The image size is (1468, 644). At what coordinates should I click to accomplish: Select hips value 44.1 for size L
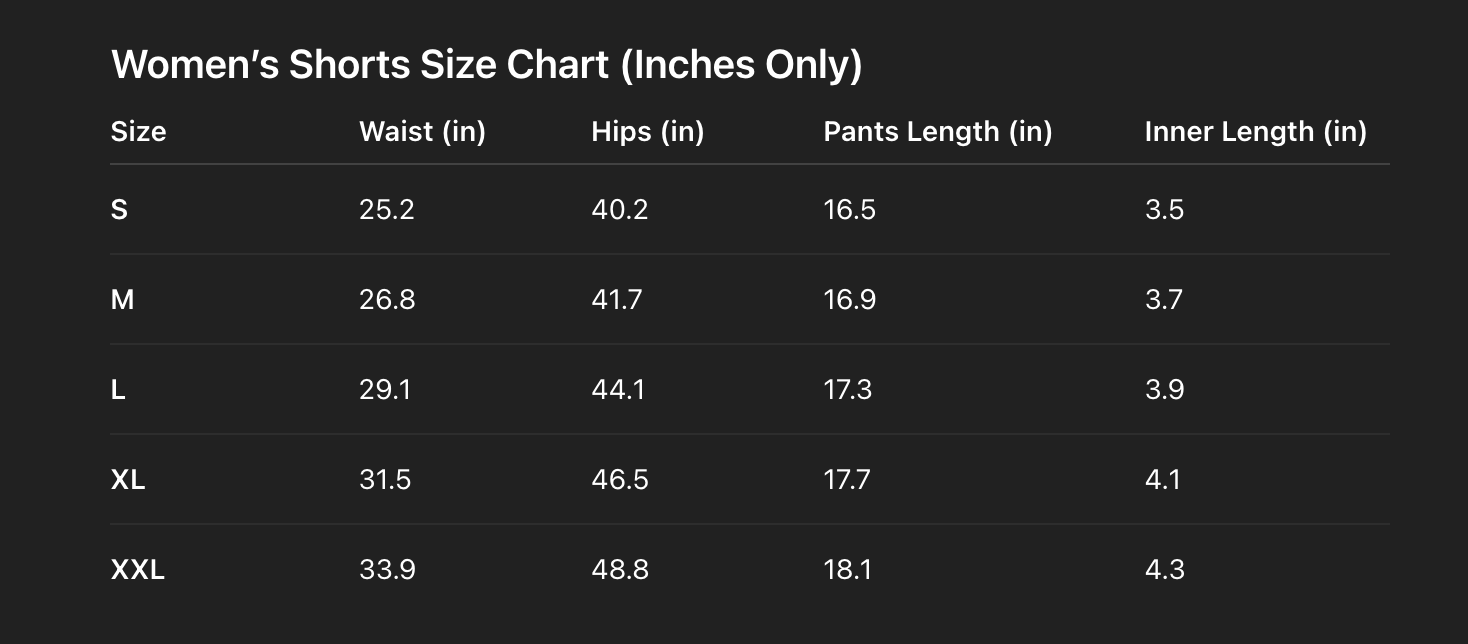pos(618,390)
